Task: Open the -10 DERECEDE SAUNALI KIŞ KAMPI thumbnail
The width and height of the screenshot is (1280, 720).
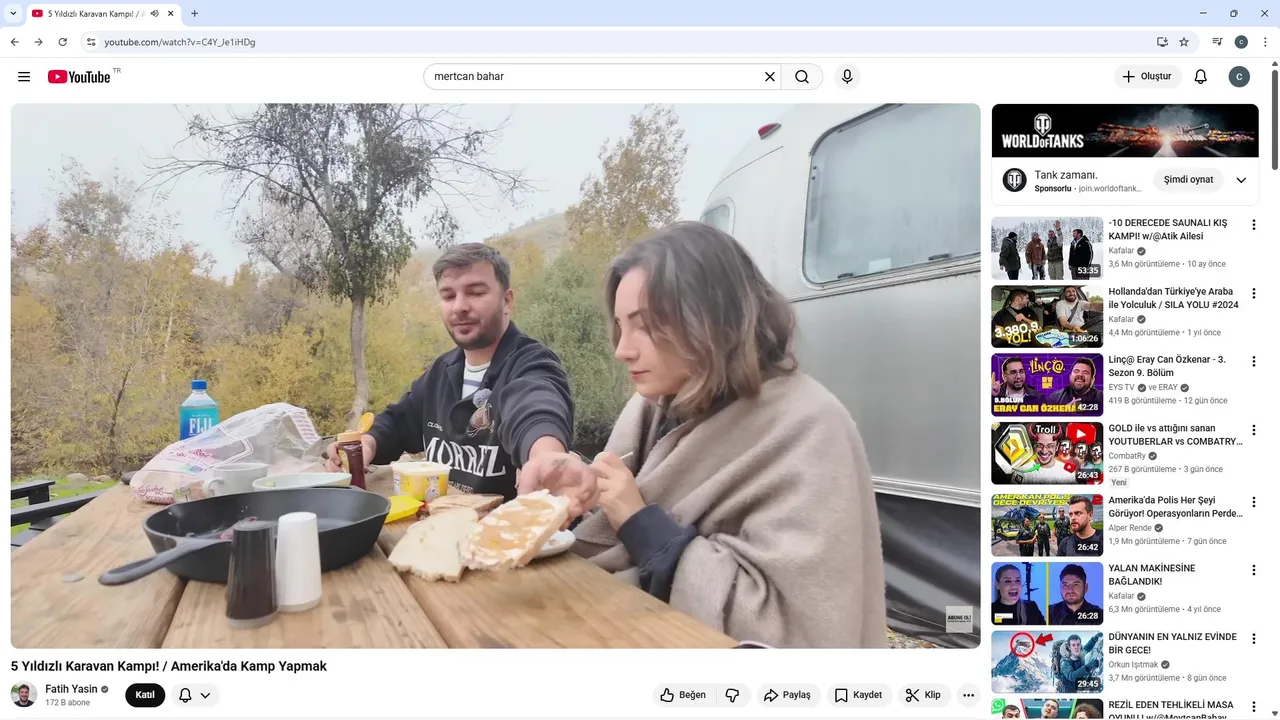Action: [x=1047, y=248]
